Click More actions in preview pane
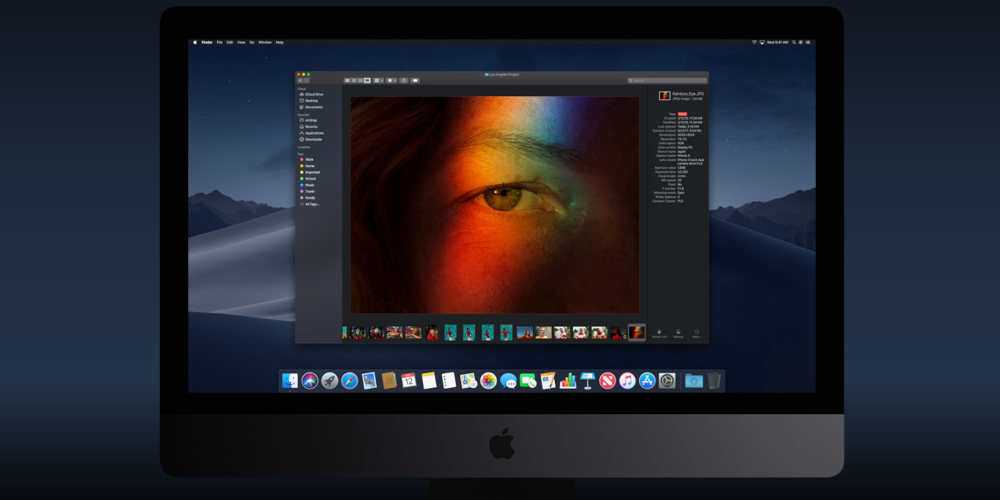The image size is (1000, 500). [x=696, y=333]
